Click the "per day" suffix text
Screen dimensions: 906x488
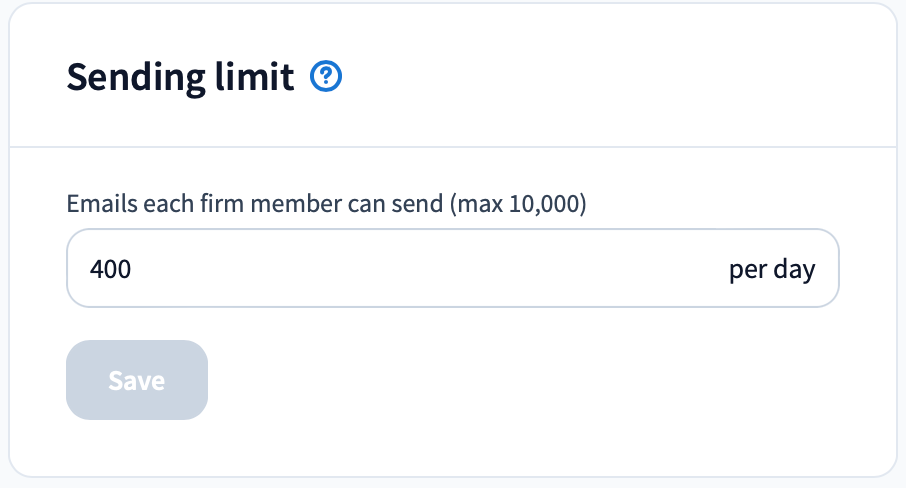[771, 269]
